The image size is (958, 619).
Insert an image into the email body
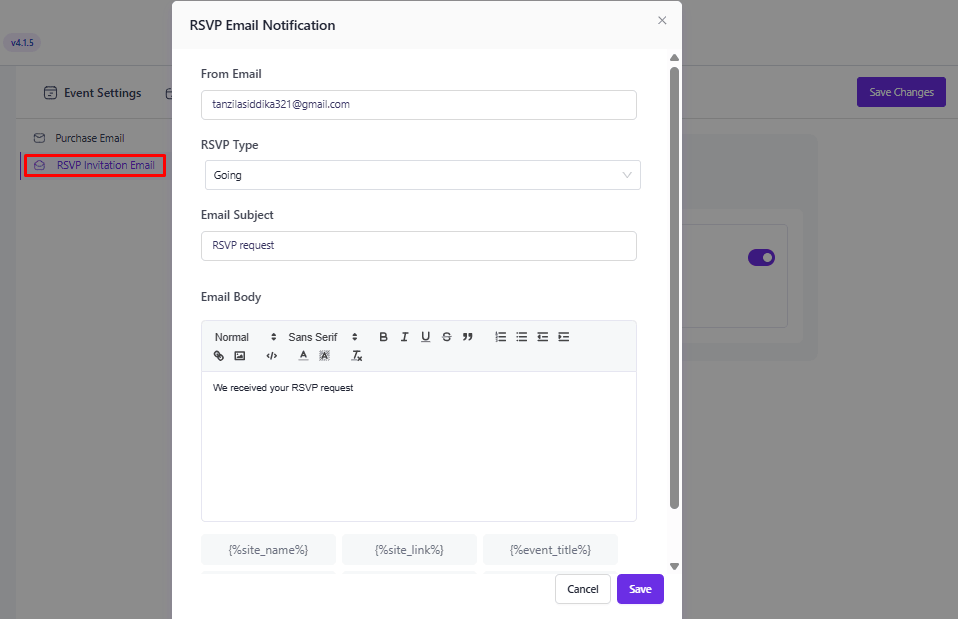point(240,356)
